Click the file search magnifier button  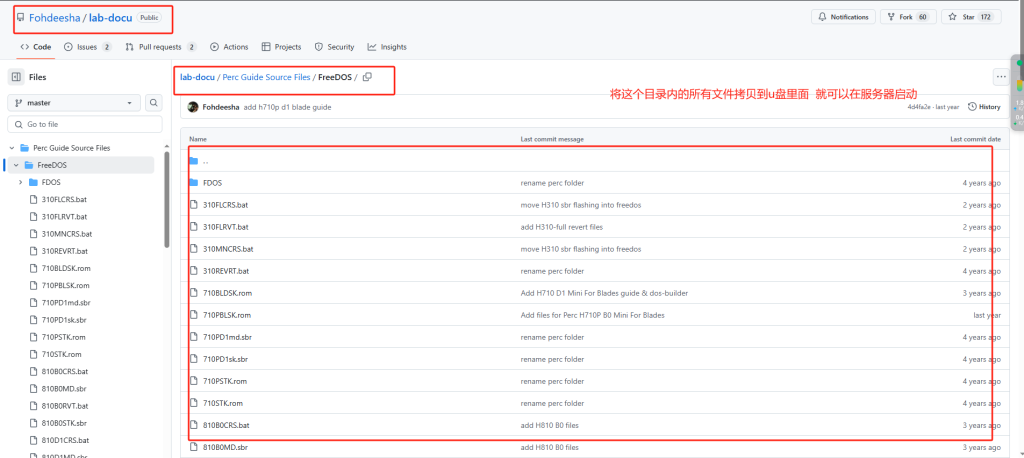[154, 102]
